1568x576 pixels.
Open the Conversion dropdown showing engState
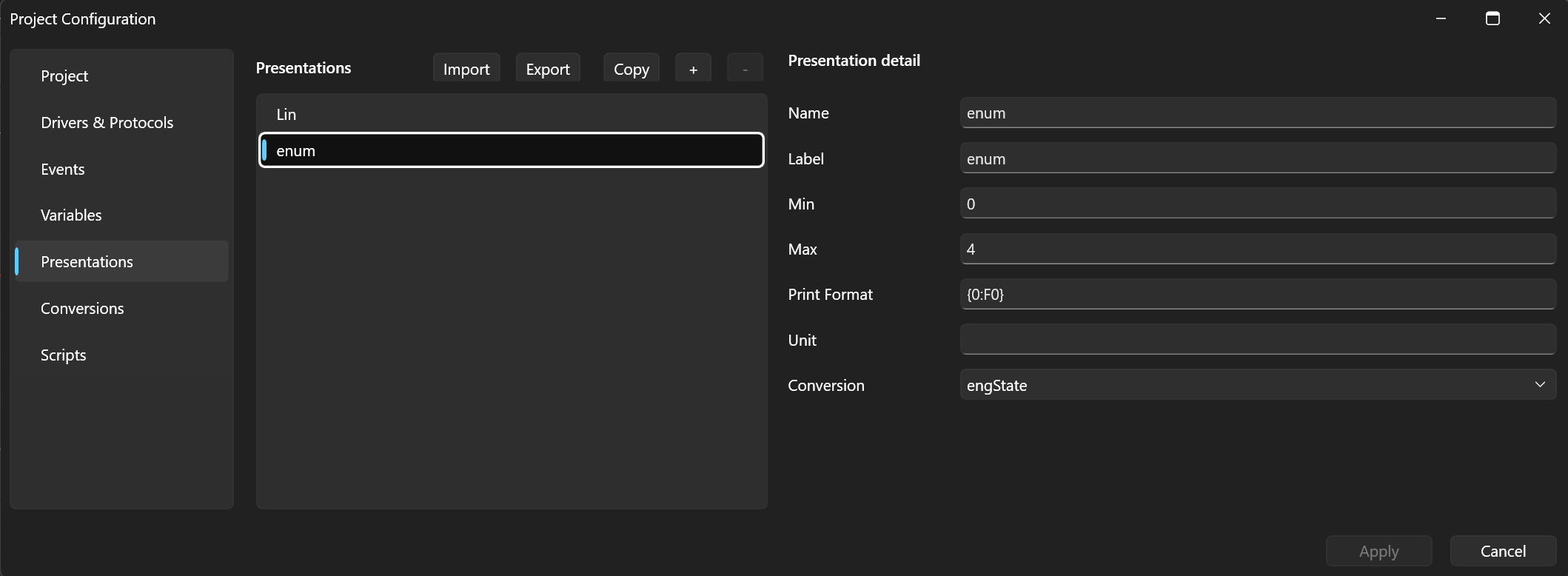click(1258, 385)
